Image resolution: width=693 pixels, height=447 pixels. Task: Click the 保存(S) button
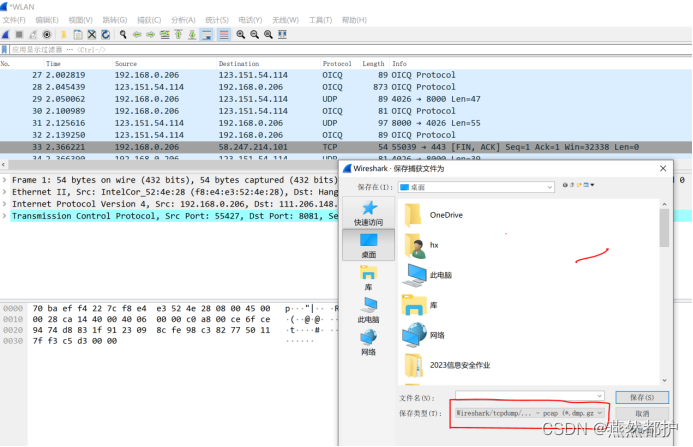642,397
